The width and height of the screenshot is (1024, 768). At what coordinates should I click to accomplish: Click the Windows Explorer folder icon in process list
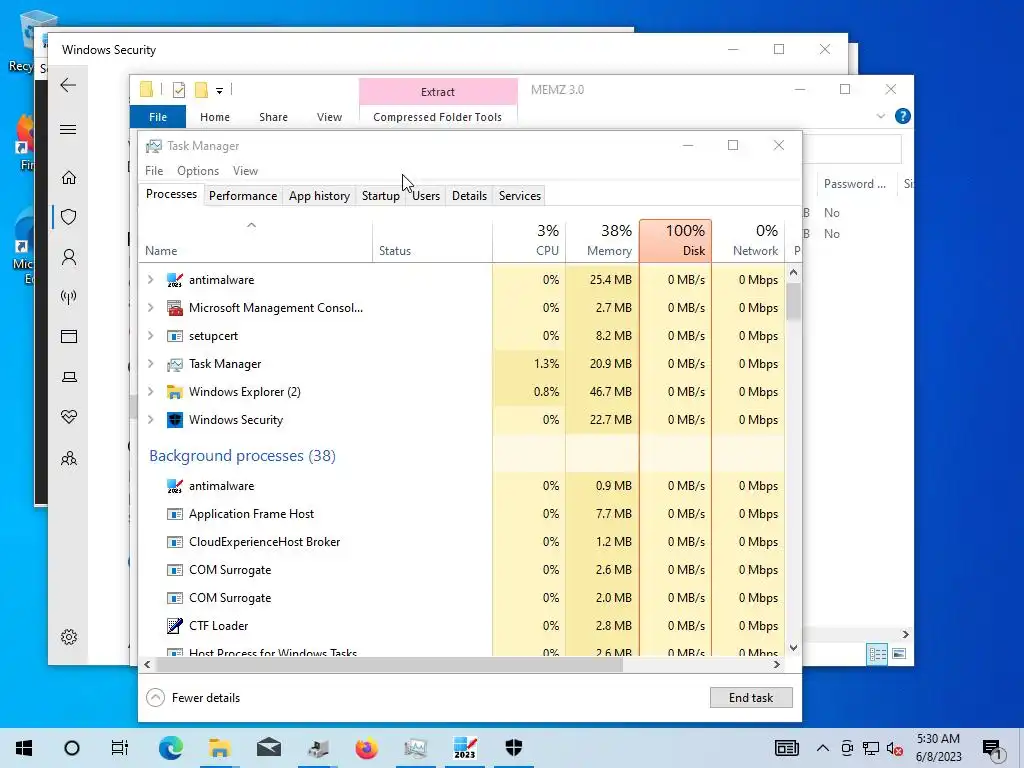tap(174, 392)
